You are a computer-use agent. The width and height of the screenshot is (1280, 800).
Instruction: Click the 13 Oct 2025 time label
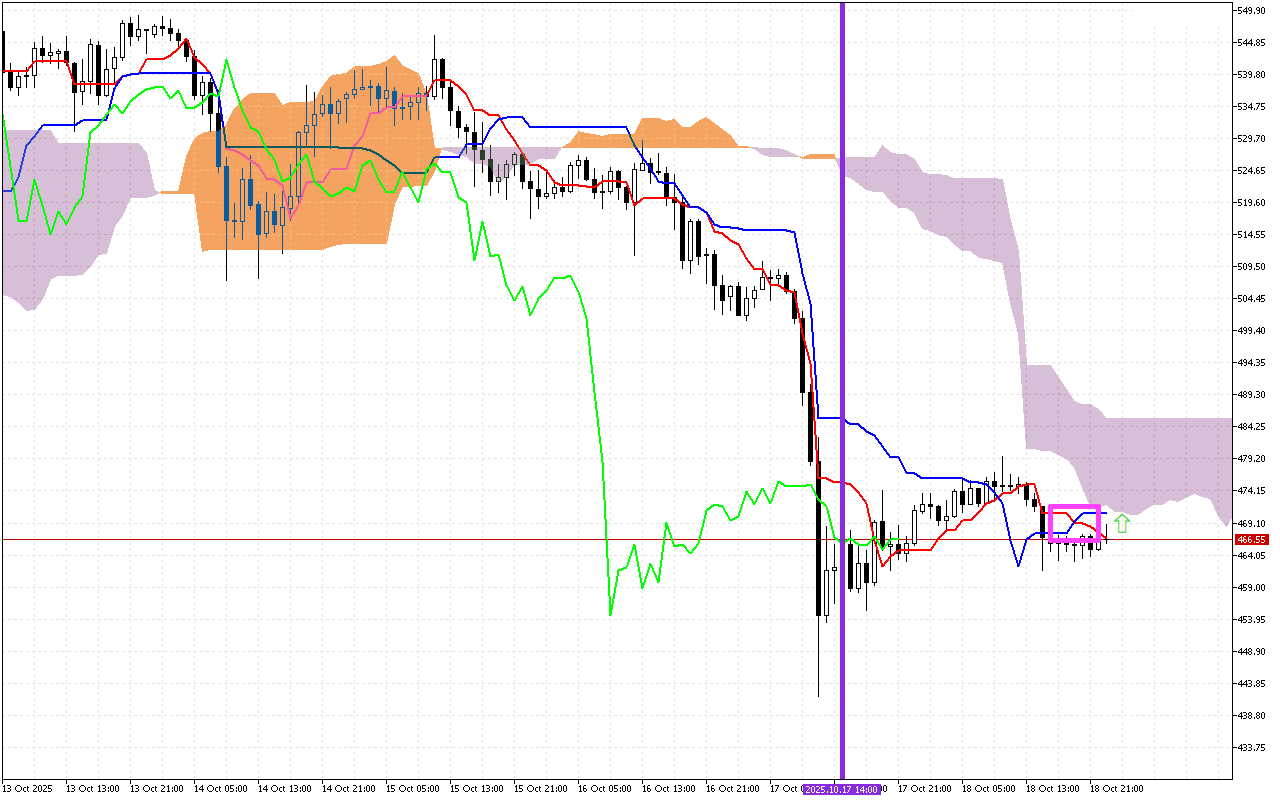coord(26,789)
